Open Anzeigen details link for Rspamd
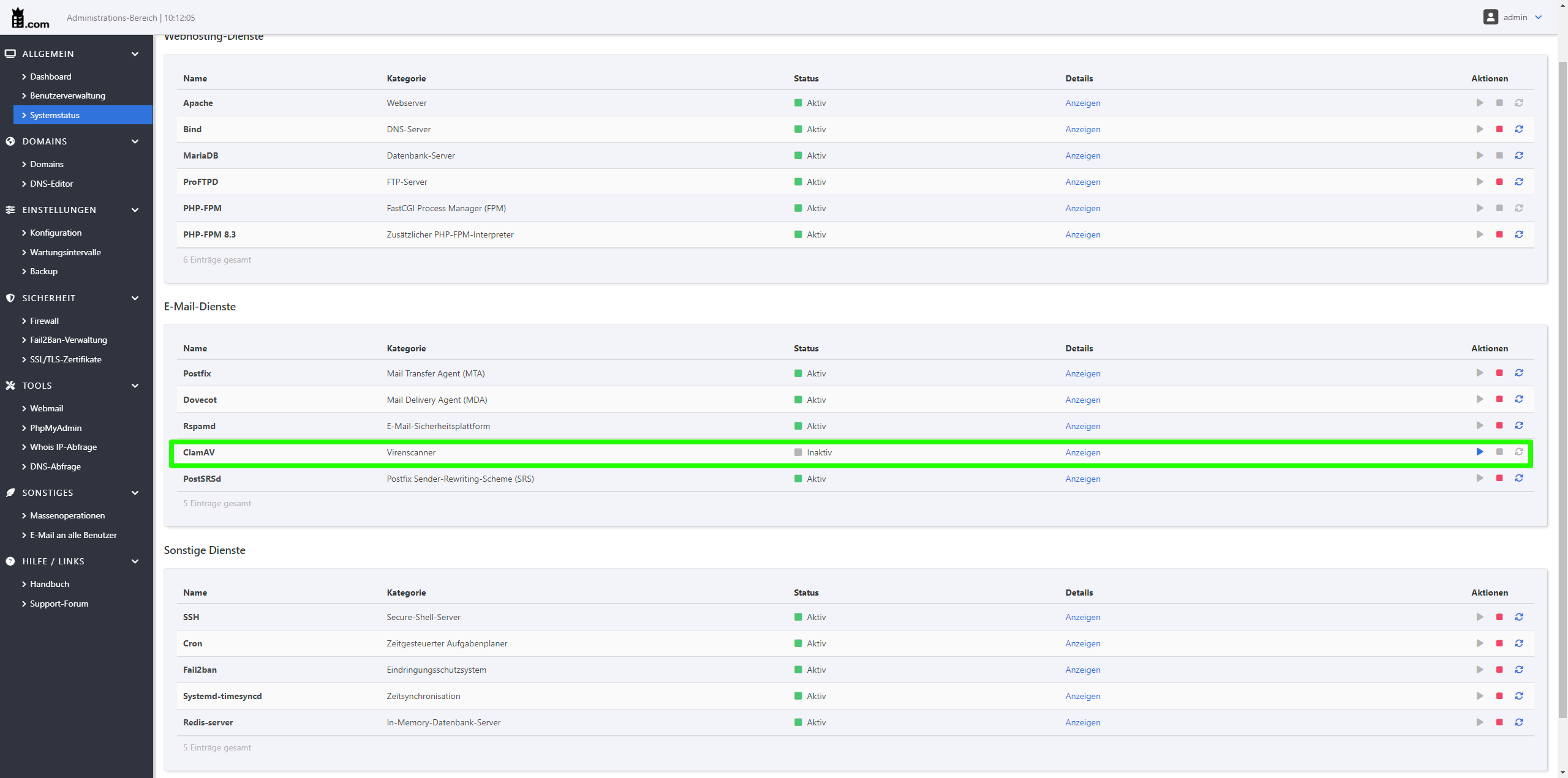 [x=1082, y=426]
